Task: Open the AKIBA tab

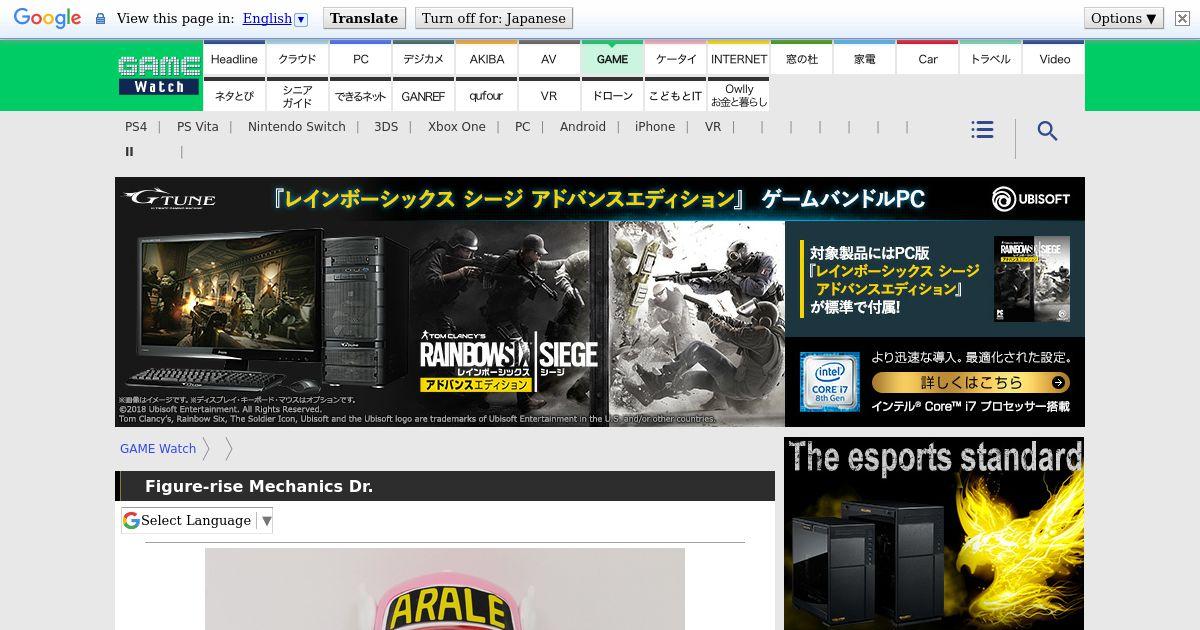Action: click(486, 59)
